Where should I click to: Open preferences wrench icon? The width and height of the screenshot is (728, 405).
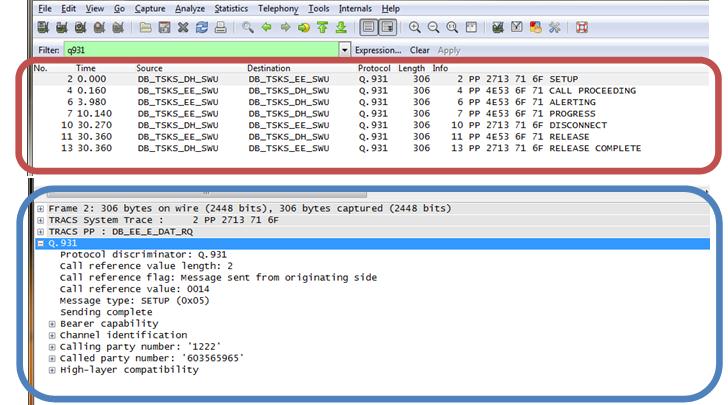pos(554,27)
